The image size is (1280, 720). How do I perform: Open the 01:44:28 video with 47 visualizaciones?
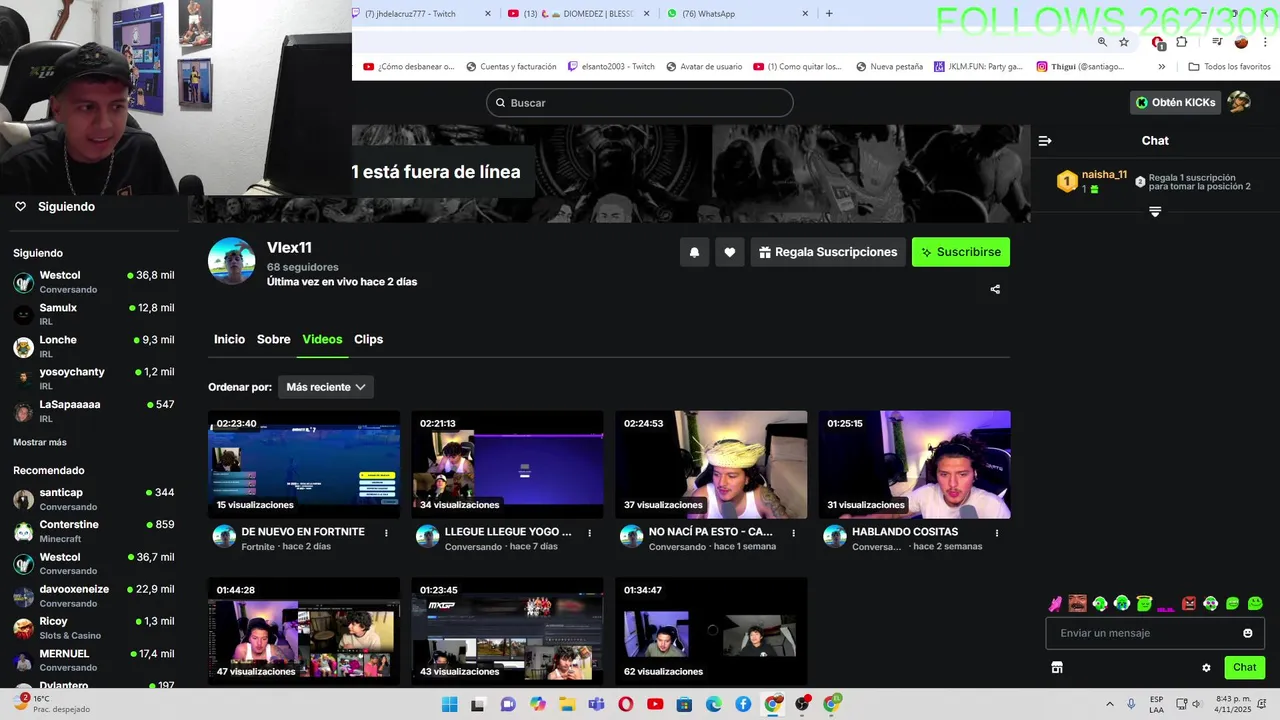(x=304, y=631)
